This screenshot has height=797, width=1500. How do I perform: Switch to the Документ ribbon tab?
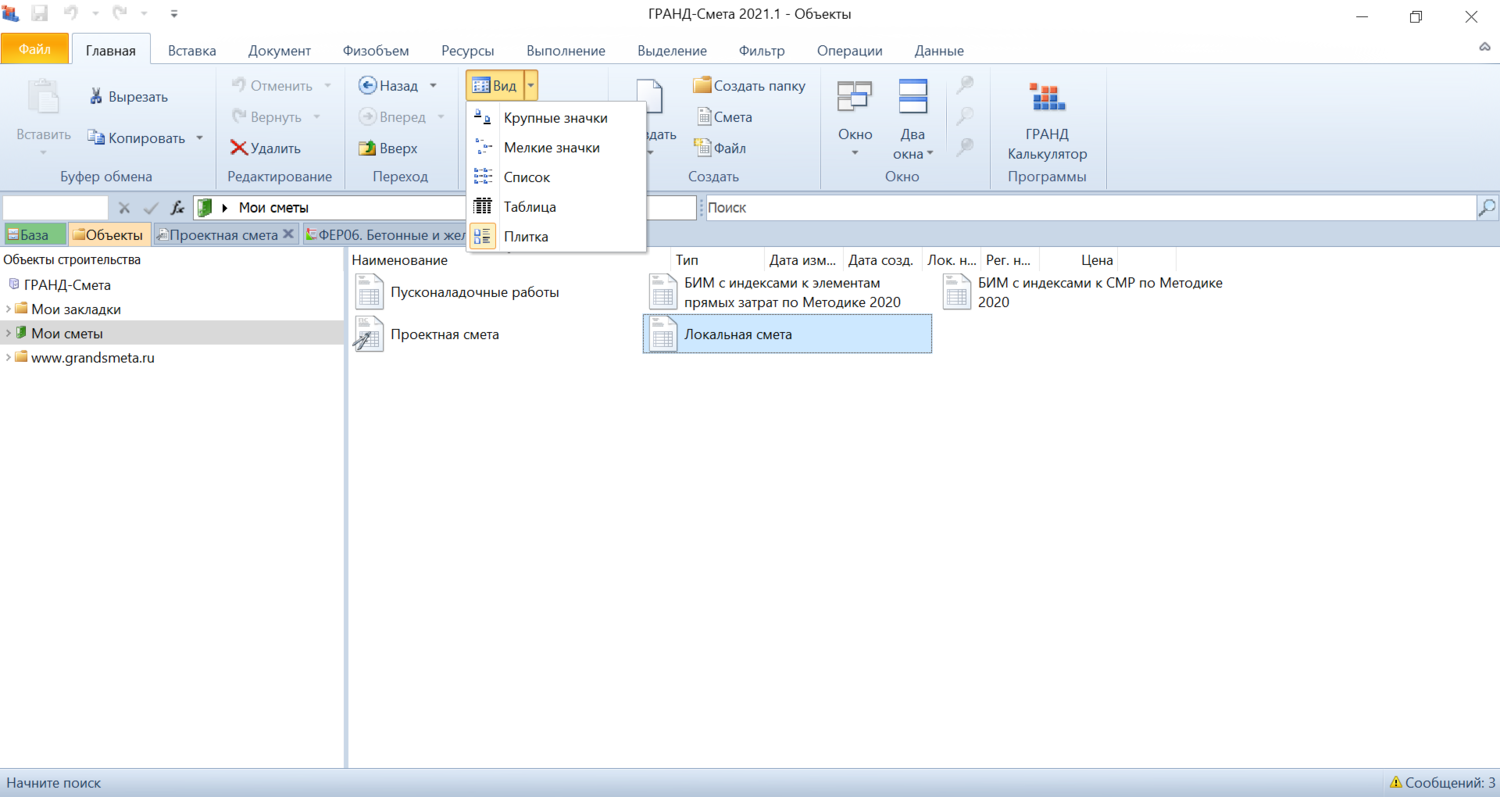click(279, 50)
